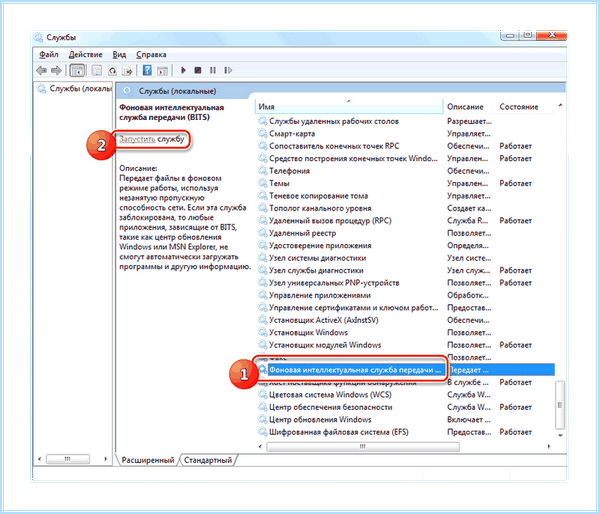Viewport: 600px width, 514px height.
Task: Click the Properties toolbar icon
Action: pos(96,70)
